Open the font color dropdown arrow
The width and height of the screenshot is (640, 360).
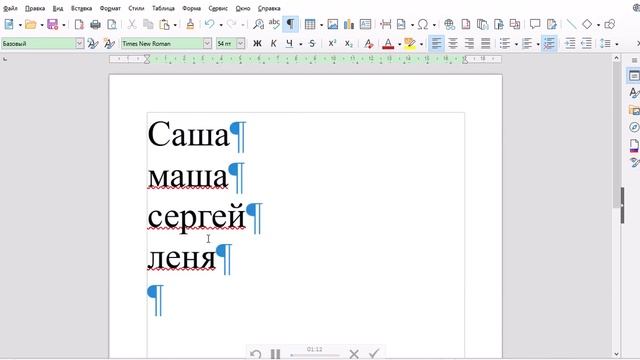click(x=399, y=44)
